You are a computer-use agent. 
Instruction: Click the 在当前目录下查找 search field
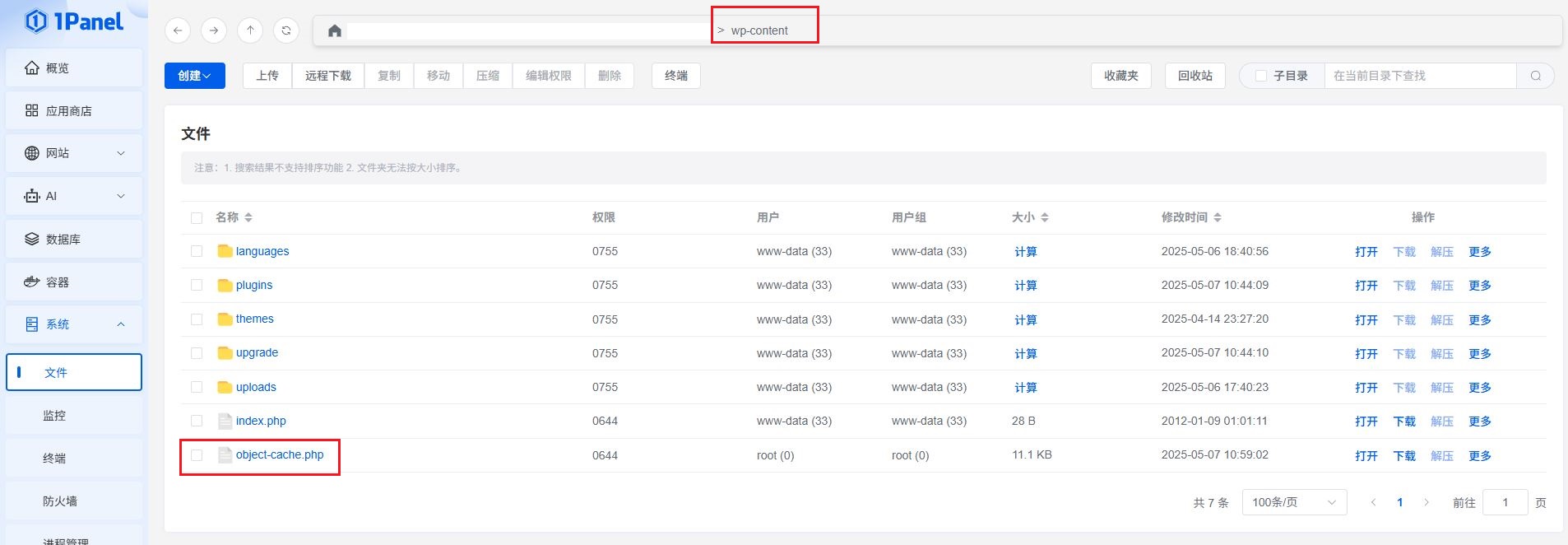(1420, 76)
